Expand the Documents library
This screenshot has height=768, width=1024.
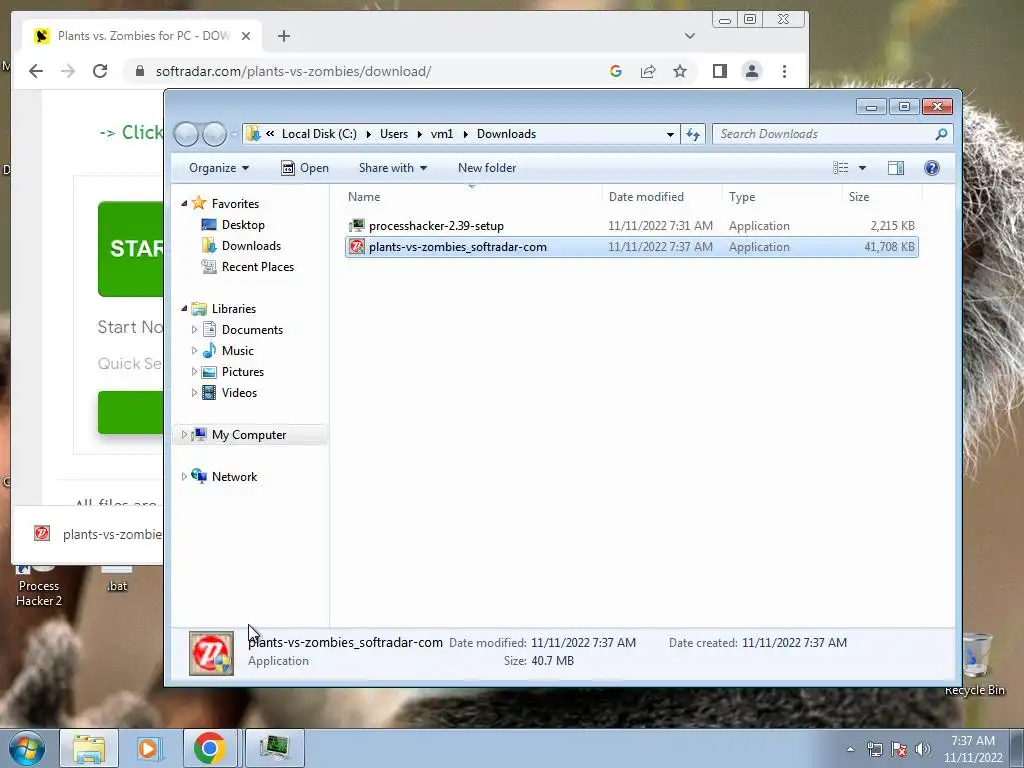(x=194, y=330)
